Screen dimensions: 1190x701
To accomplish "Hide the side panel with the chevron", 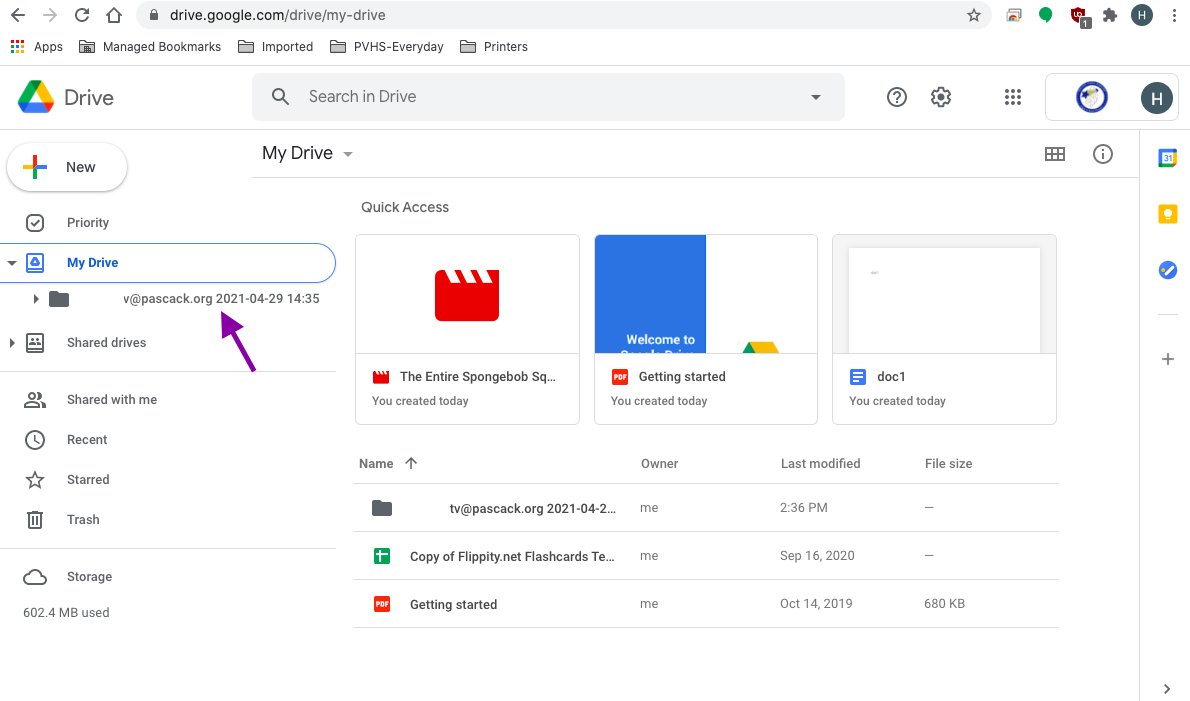I will coord(1166,689).
